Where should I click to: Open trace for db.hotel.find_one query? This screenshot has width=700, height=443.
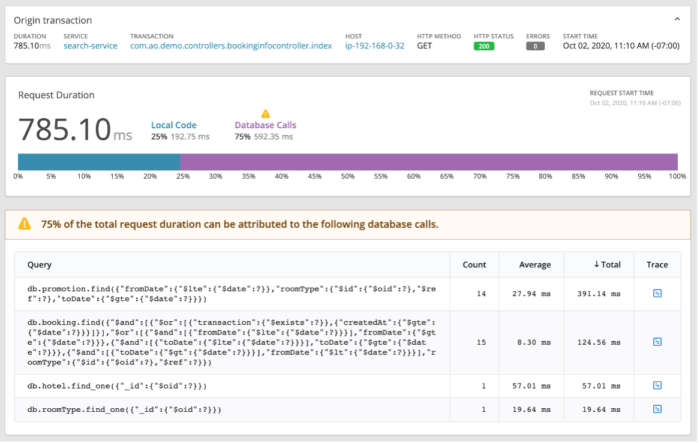point(657,382)
